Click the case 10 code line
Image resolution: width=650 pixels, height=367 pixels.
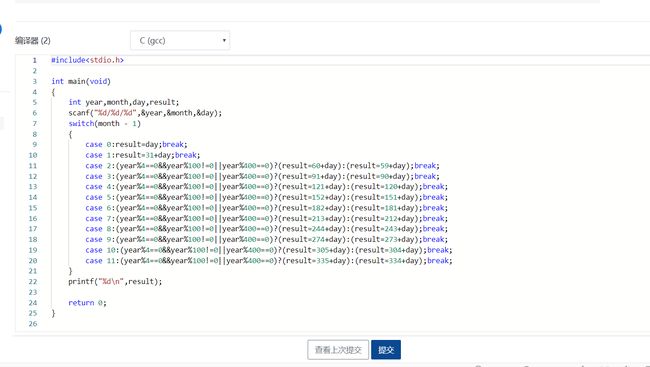point(269,250)
